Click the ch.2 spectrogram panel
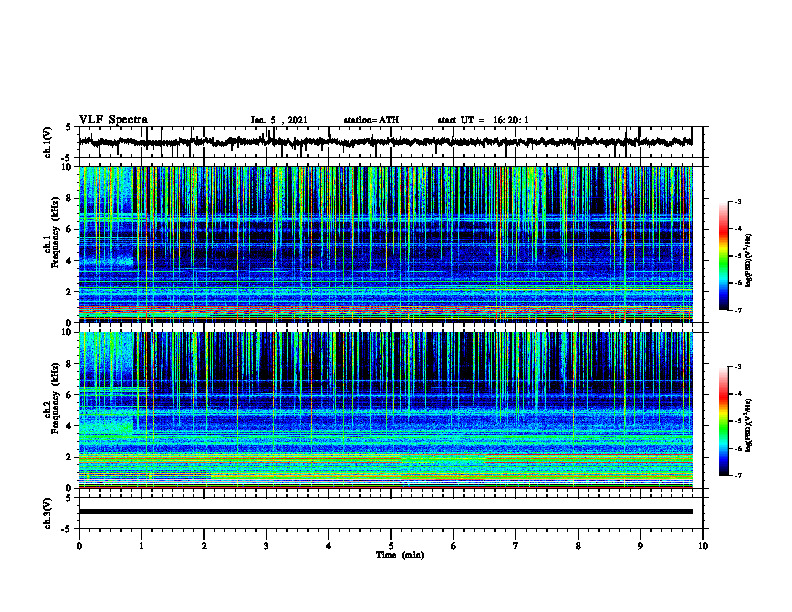This screenshot has height=612, width=792. 386,410
